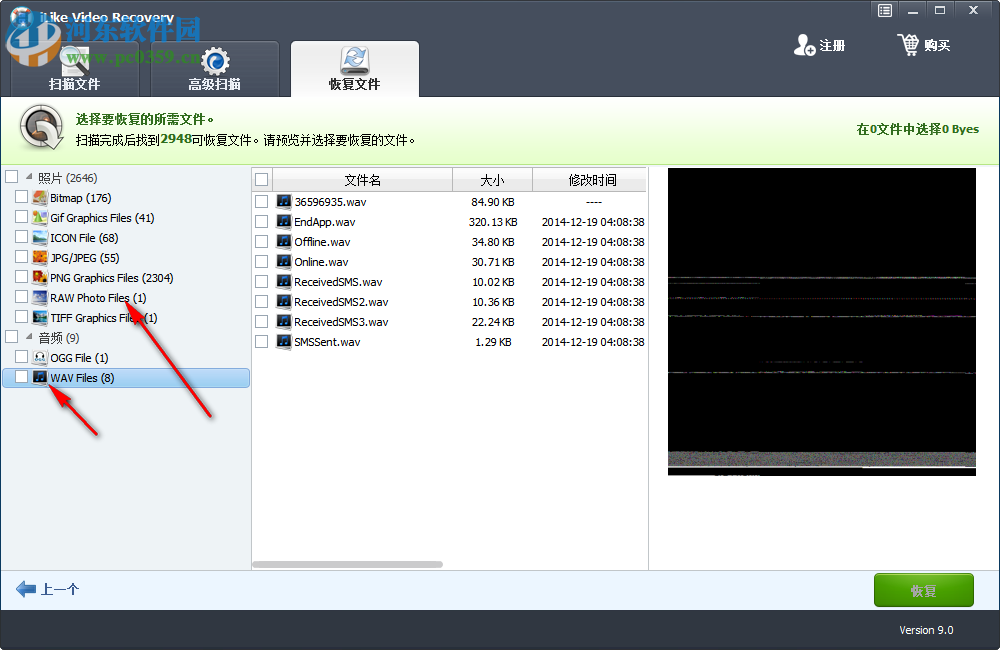
Task: Switch to the 扫描文件 tab
Action: click(x=75, y=83)
